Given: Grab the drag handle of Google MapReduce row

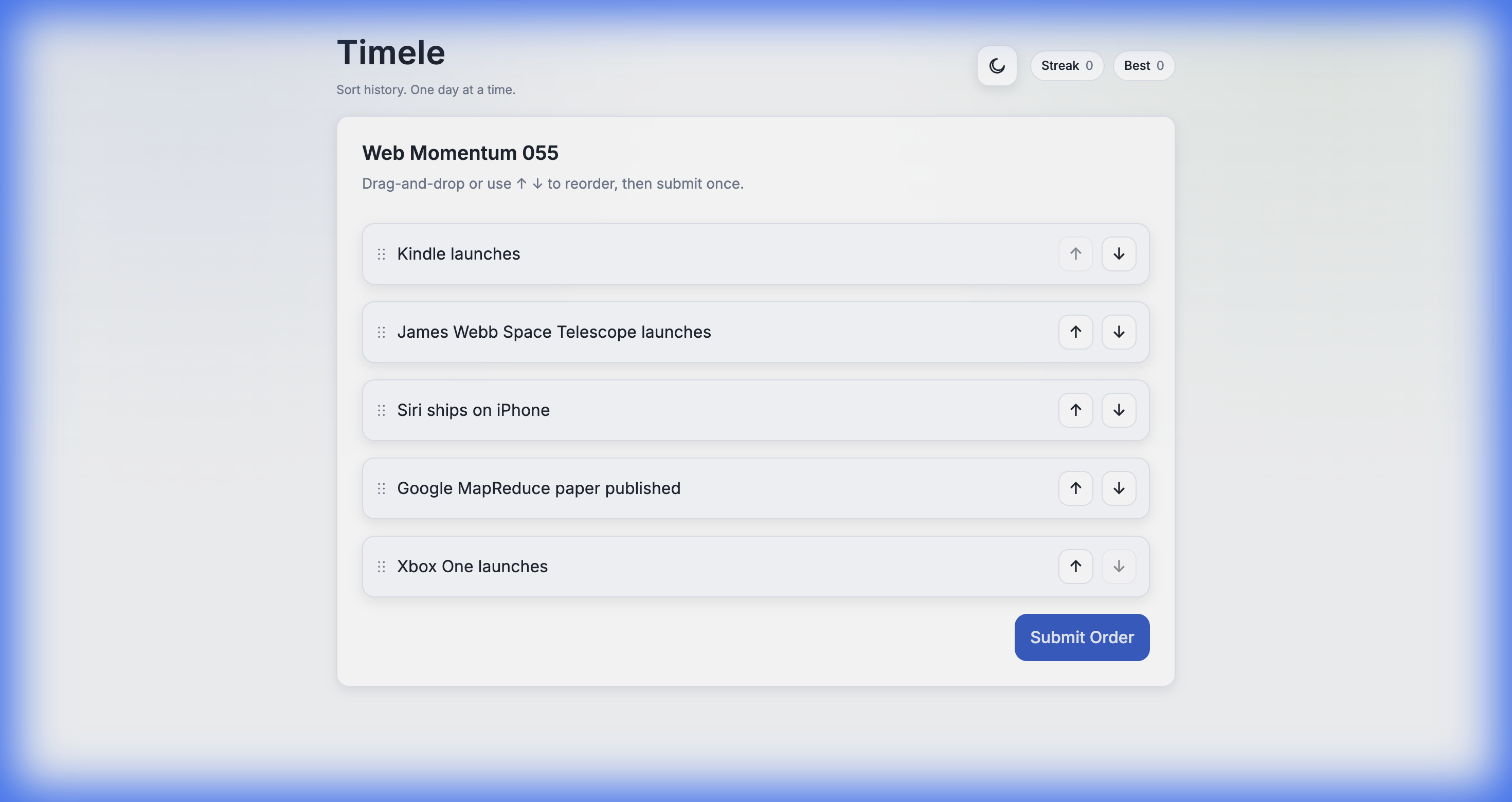Looking at the screenshot, I should click(382, 488).
